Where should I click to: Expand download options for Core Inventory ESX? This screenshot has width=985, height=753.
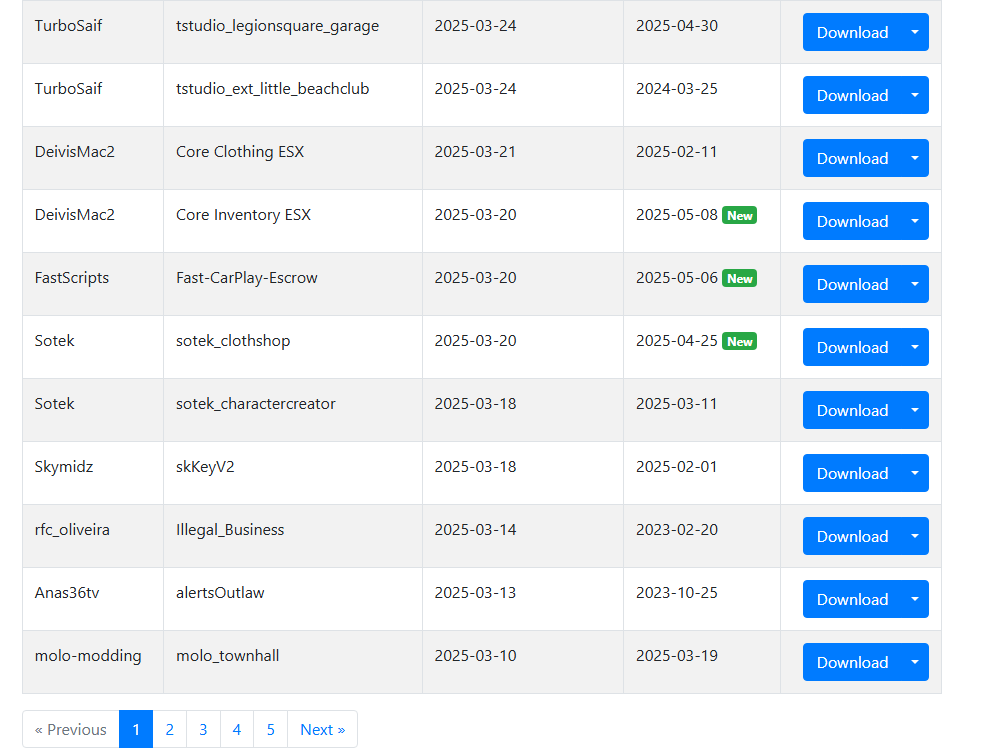point(915,221)
